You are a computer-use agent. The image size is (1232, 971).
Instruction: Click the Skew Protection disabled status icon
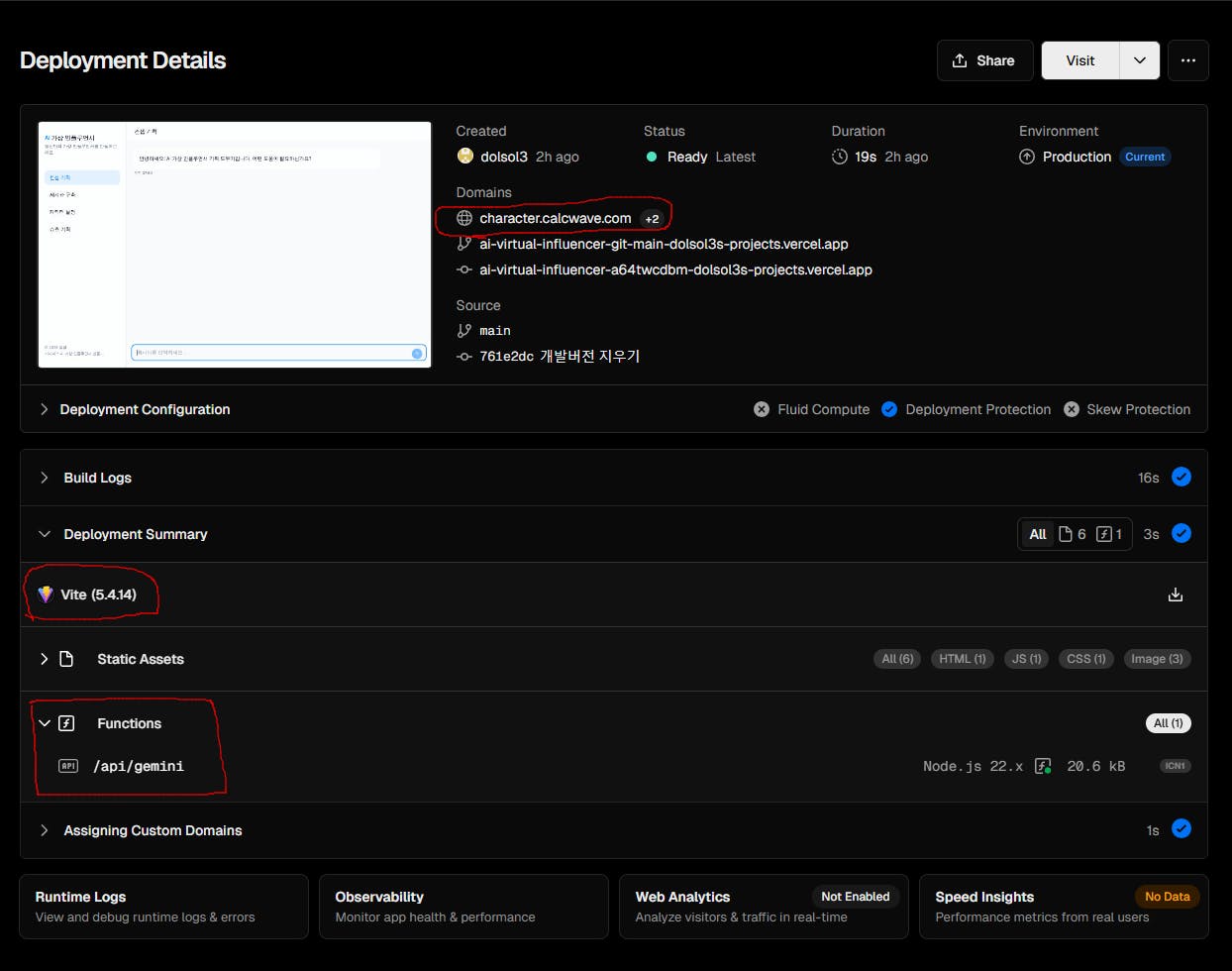click(1072, 409)
